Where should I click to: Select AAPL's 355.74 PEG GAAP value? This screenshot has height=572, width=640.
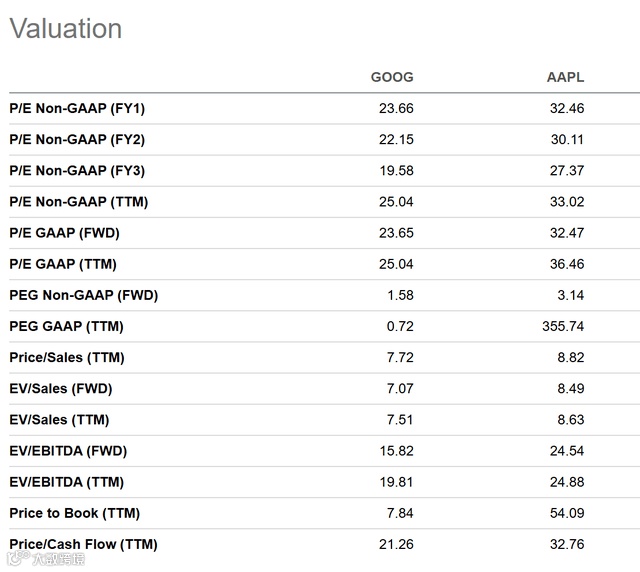point(563,326)
